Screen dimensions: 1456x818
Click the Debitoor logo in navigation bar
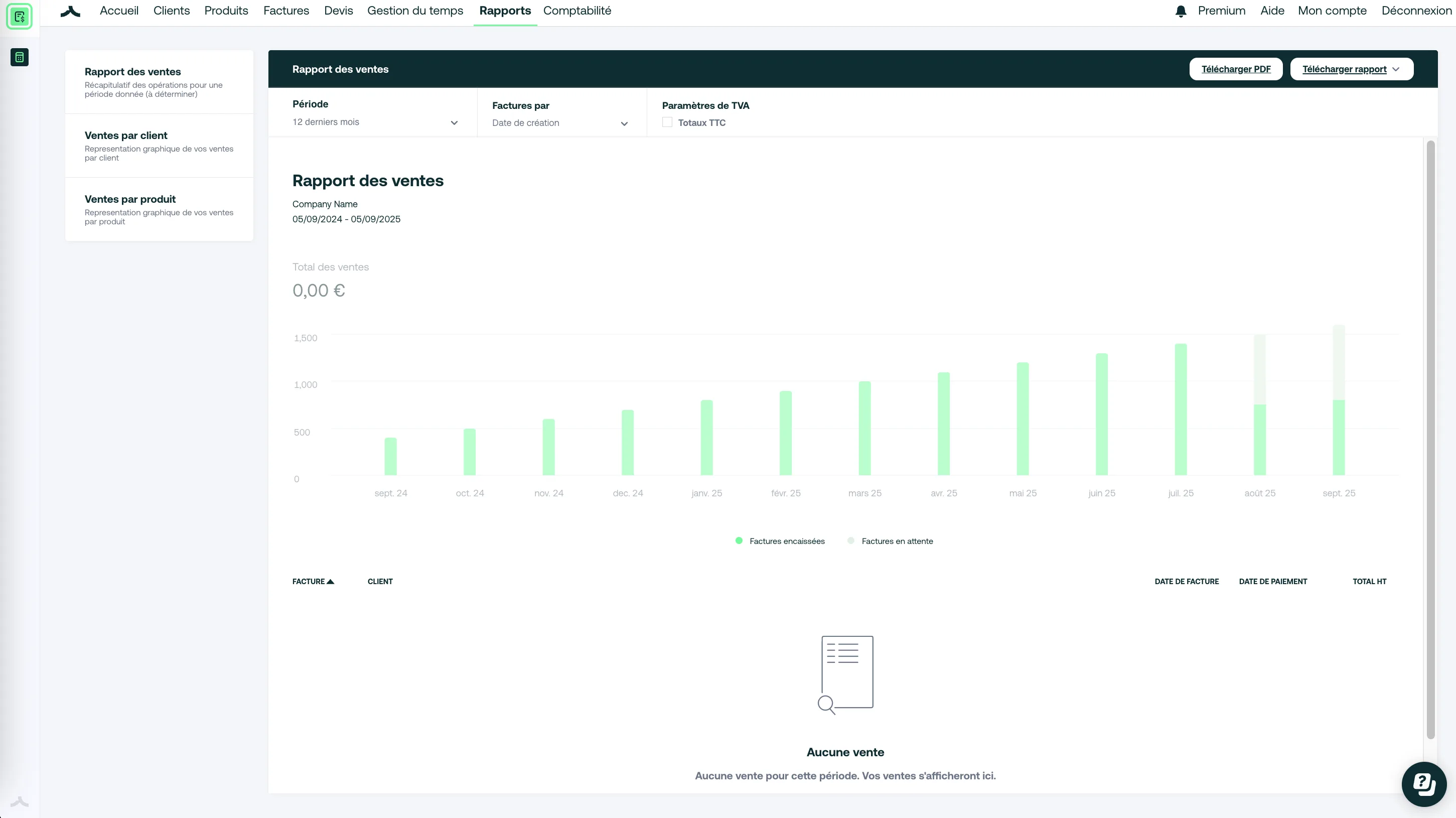tap(71, 12)
